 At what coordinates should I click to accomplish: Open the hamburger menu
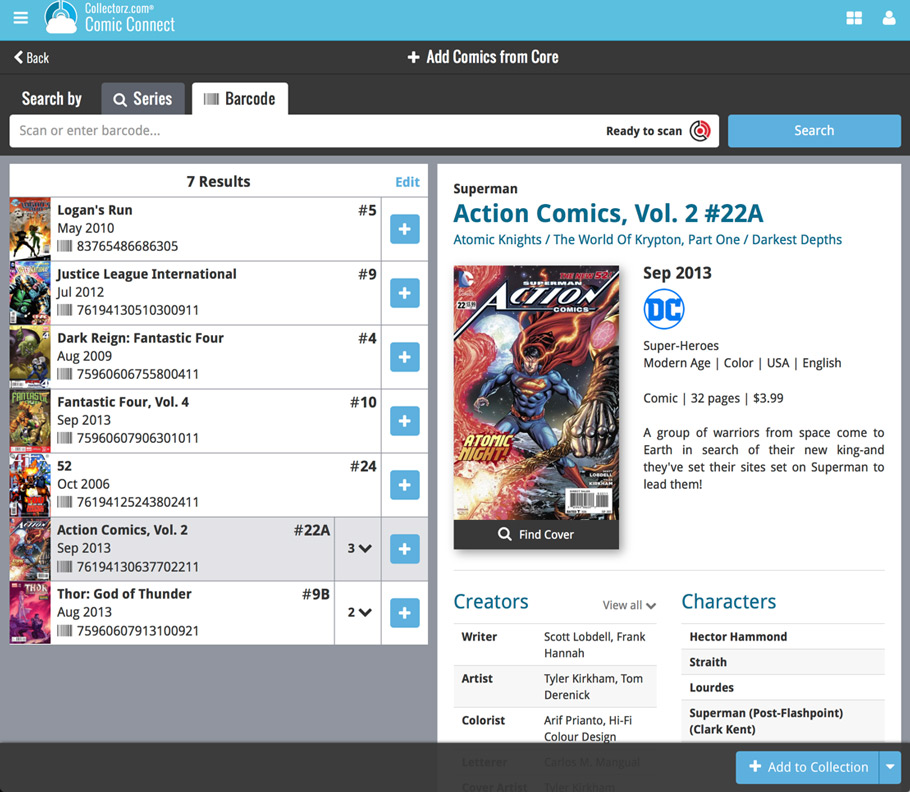(x=21, y=18)
